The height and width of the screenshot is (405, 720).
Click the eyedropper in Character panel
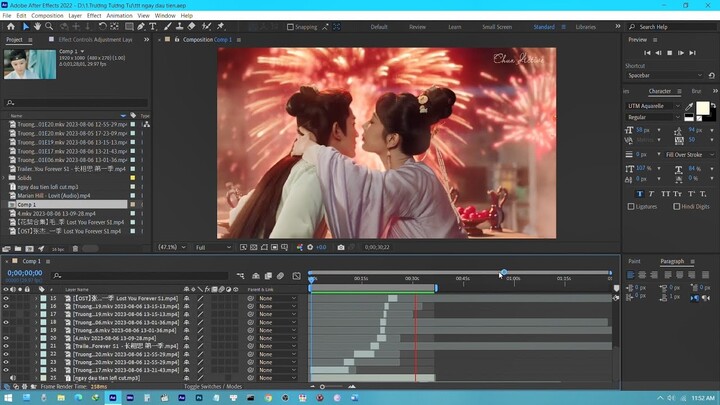click(x=689, y=107)
